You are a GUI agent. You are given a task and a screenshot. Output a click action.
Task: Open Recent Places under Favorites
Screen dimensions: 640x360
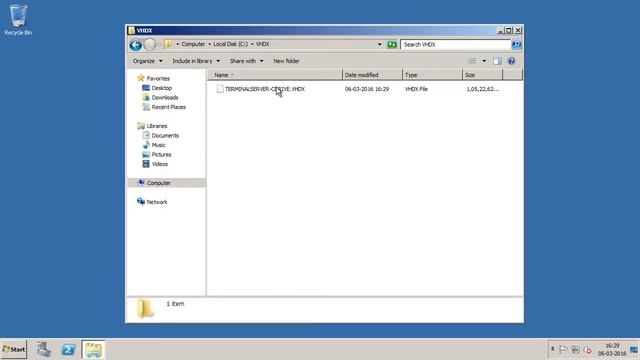coord(169,107)
